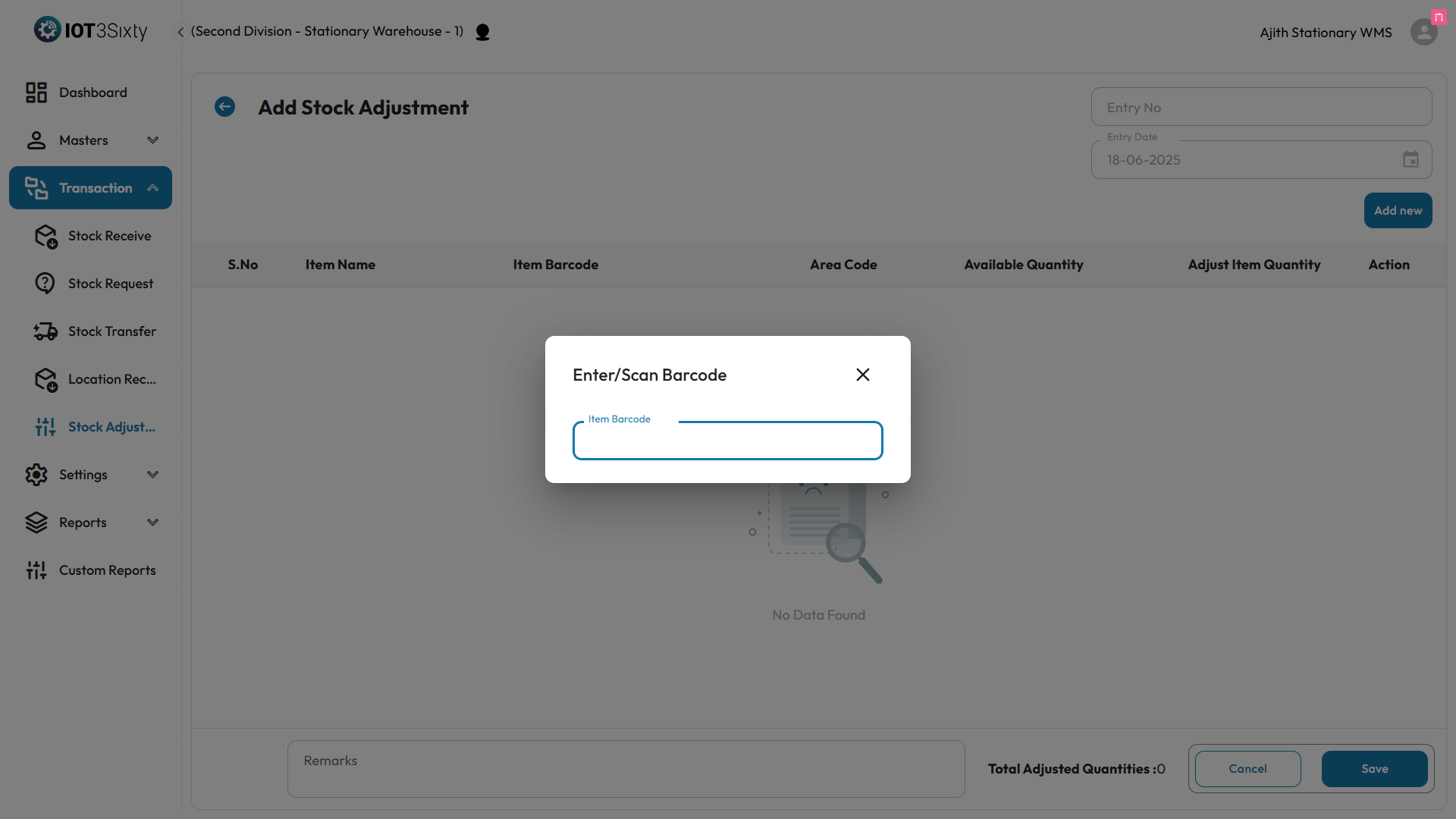Screen dimensions: 1456x819
Task: Click the Stock Receive box icon
Action: pyautogui.click(x=45, y=236)
